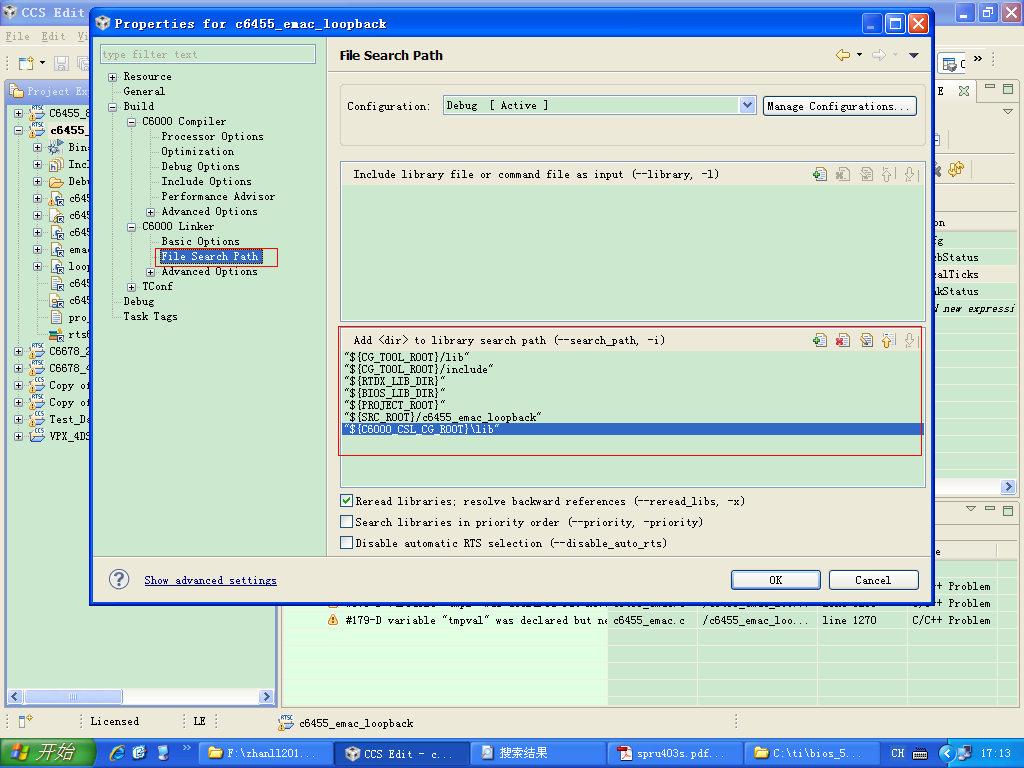Click the warning icon on the tmpval problem row
Viewport: 1024px width, 768px height.
tap(332, 620)
